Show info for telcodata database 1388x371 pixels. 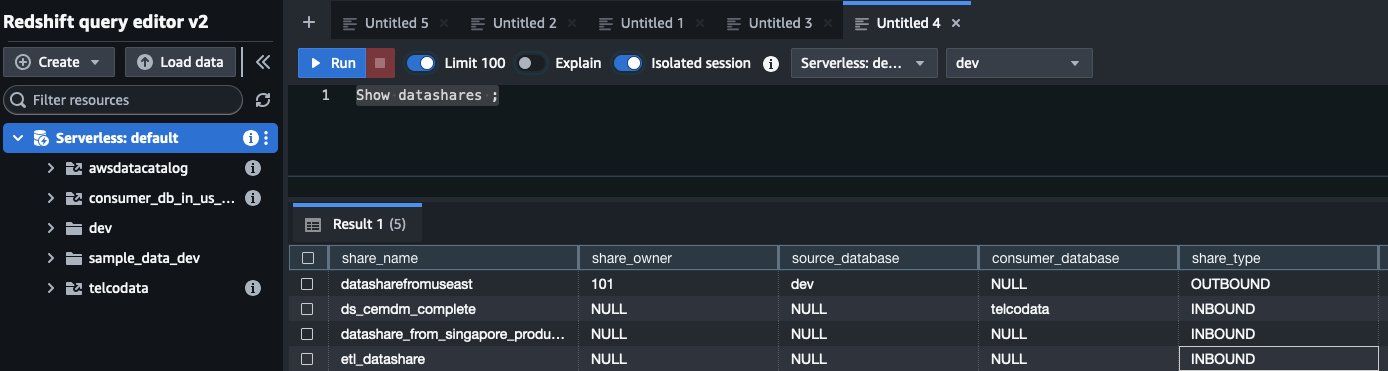pyautogui.click(x=253, y=288)
